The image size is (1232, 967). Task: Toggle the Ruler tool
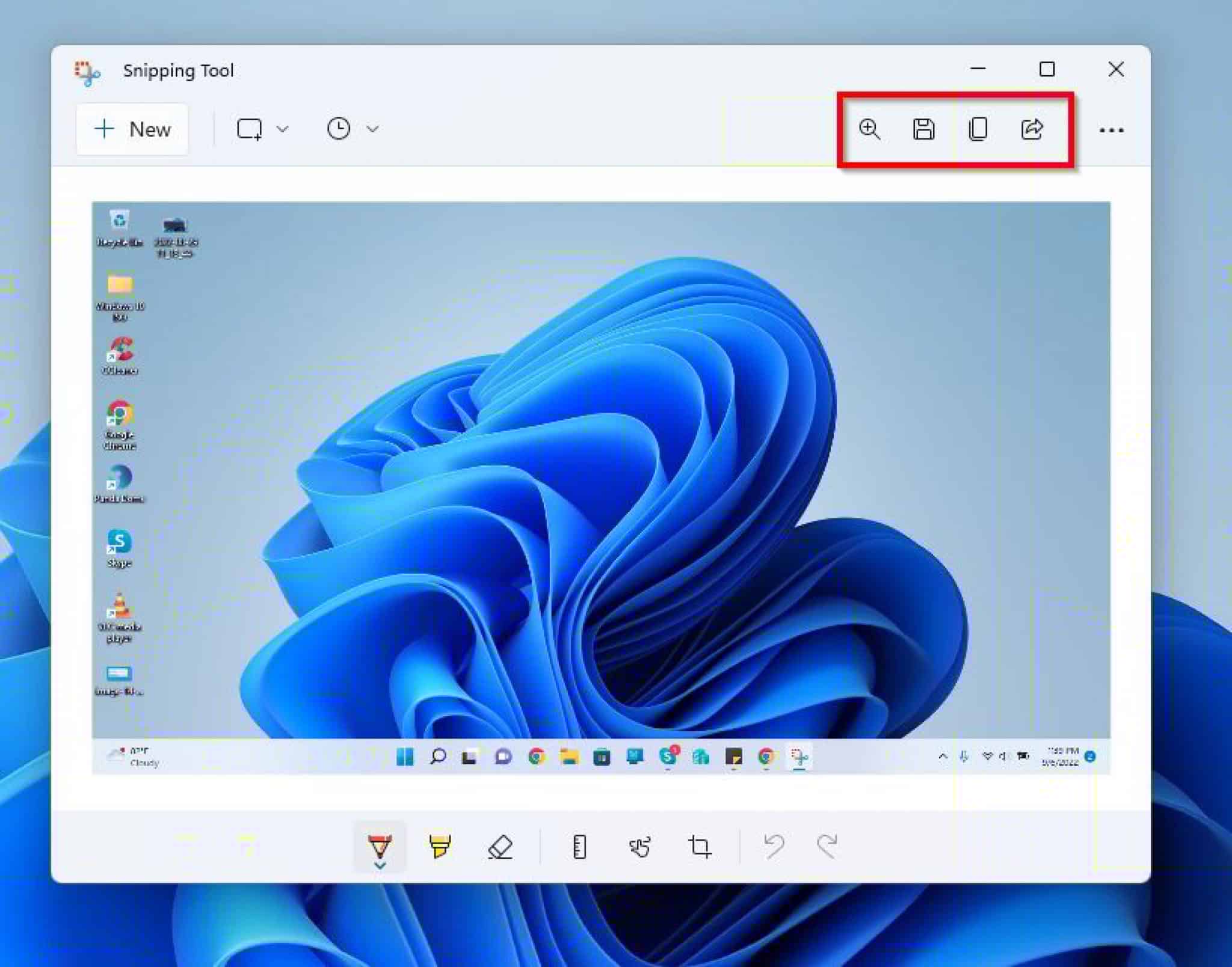click(x=579, y=847)
